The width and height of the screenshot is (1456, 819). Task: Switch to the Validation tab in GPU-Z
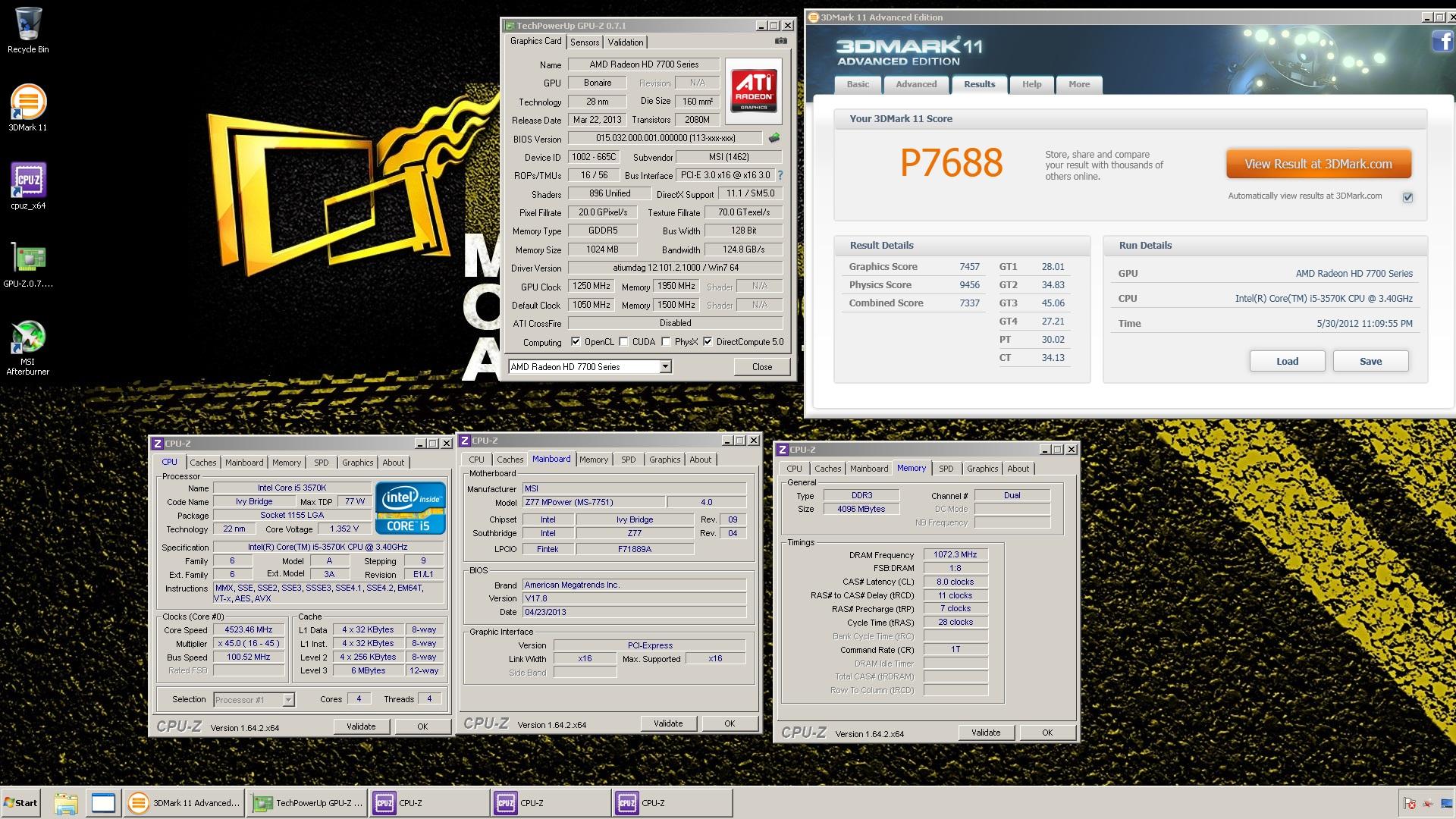tap(626, 42)
